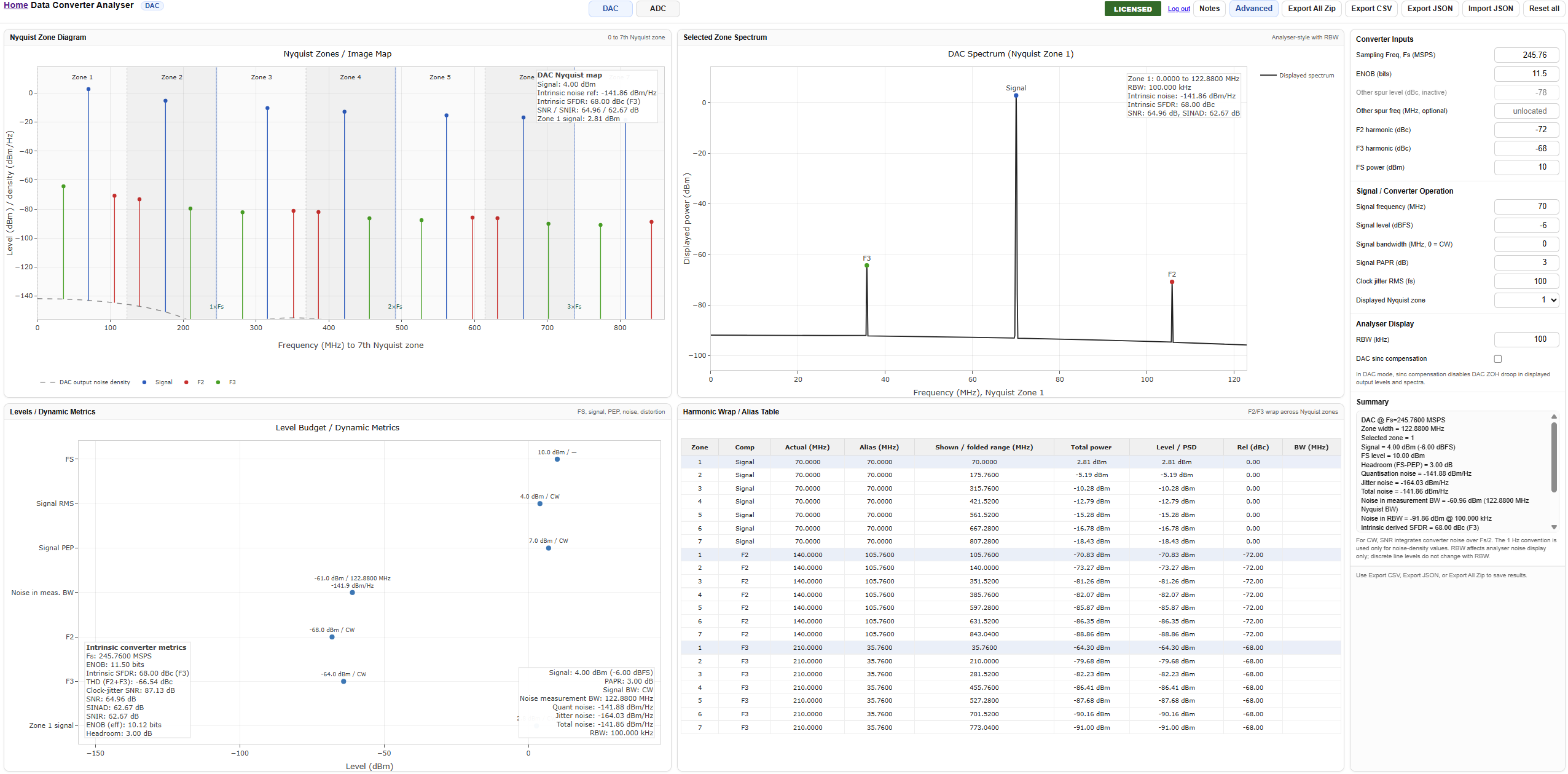Open the Notes button

click(1209, 9)
